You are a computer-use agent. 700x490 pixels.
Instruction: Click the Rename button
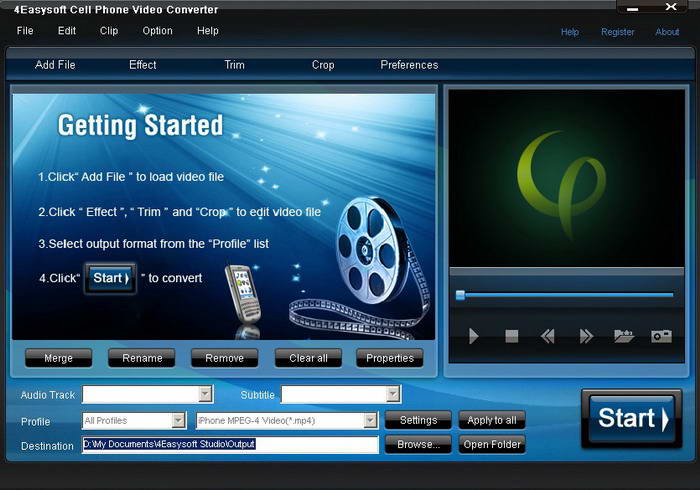(142, 358)
